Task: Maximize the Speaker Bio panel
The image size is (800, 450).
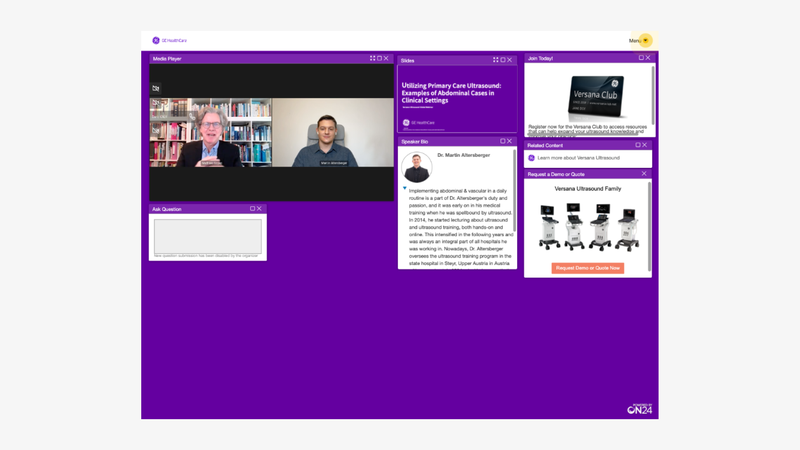Action: 503,141
